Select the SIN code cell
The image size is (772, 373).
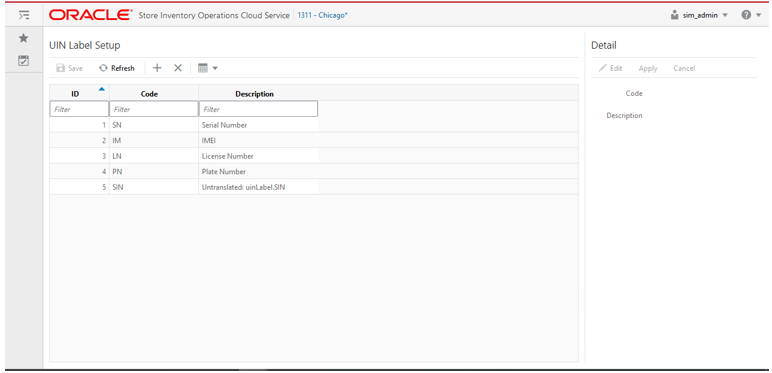(x=154, y=187)
